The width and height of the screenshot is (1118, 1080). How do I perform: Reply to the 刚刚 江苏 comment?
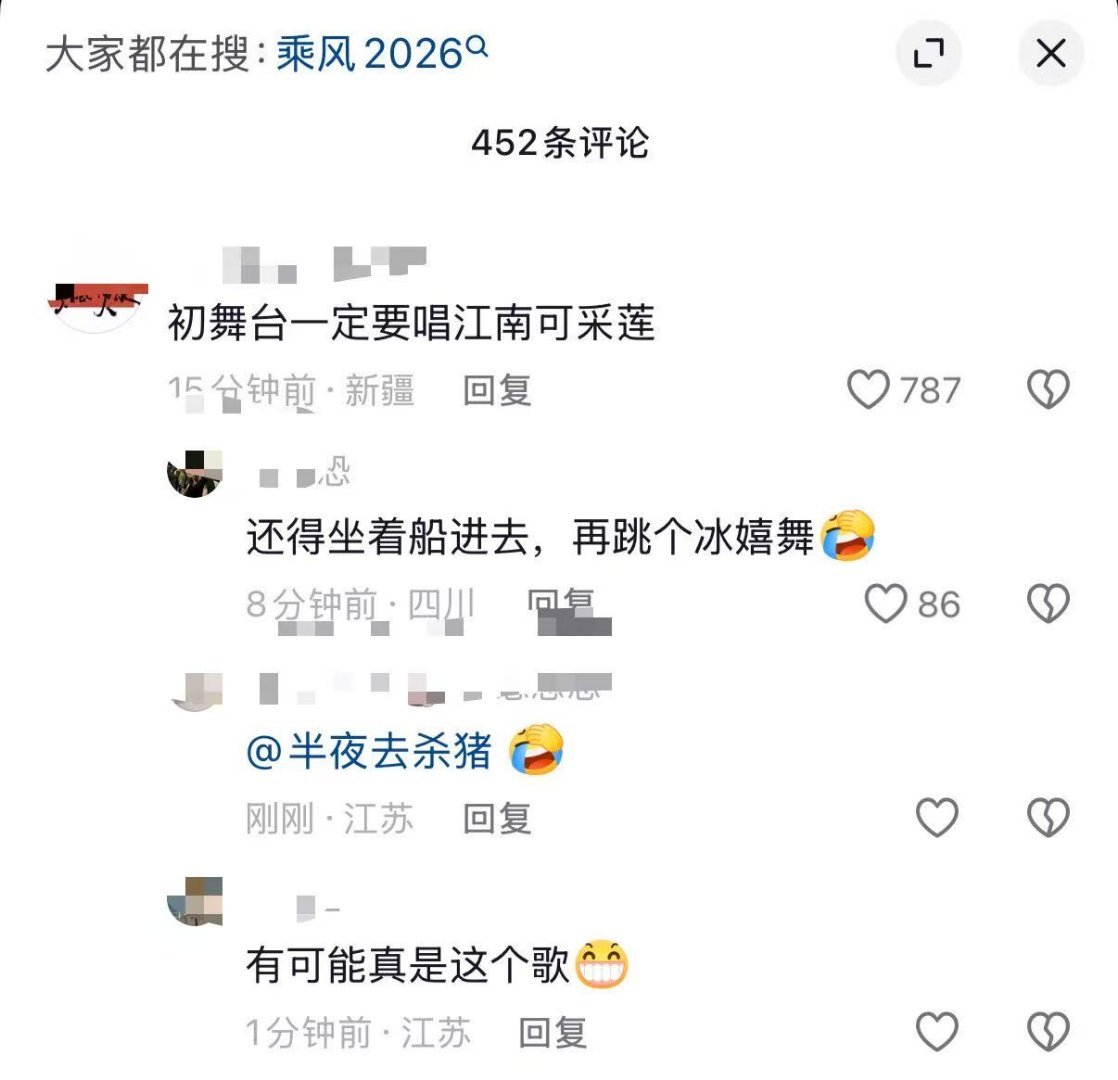(497, 818)
